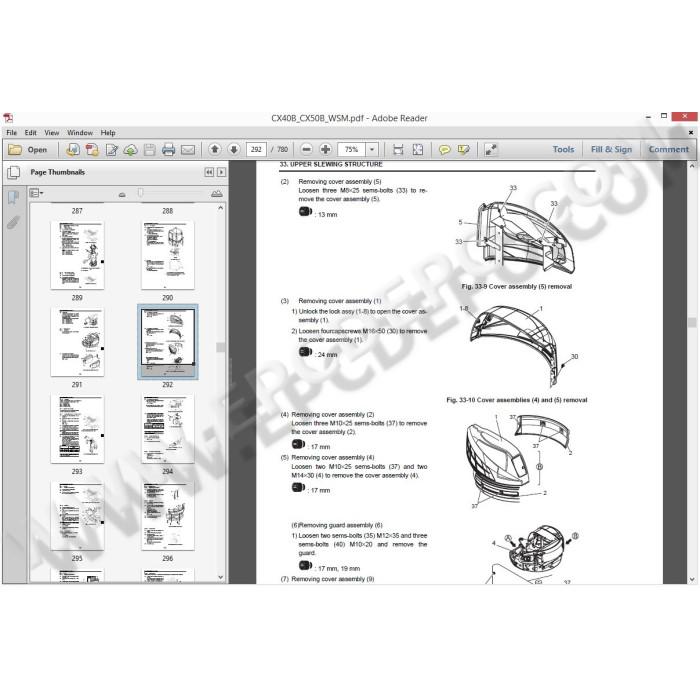Screen dimensions: 700x700
Task: Click the Read Mode expand icon
Action: (491, 150)
